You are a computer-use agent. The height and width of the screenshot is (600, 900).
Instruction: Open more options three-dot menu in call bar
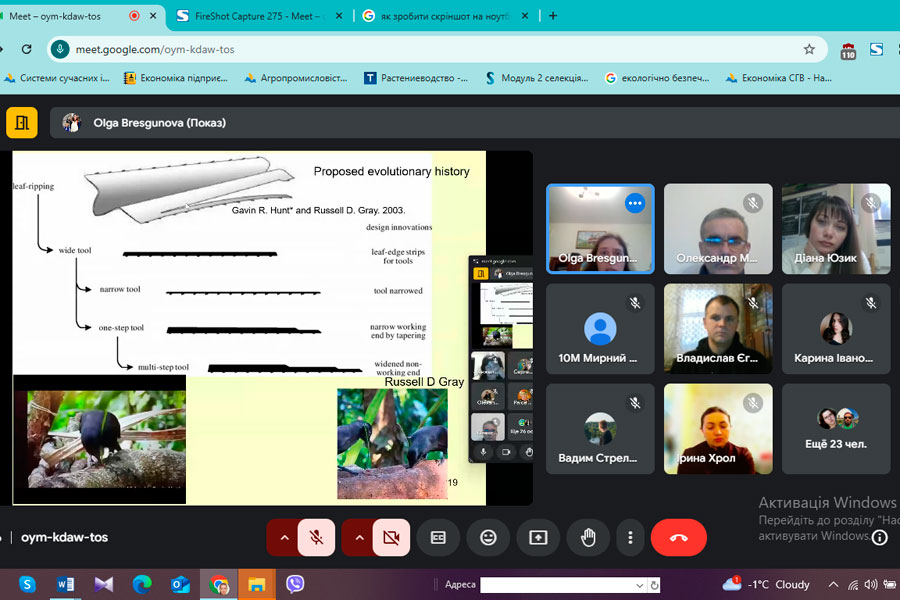click(630, 538)
